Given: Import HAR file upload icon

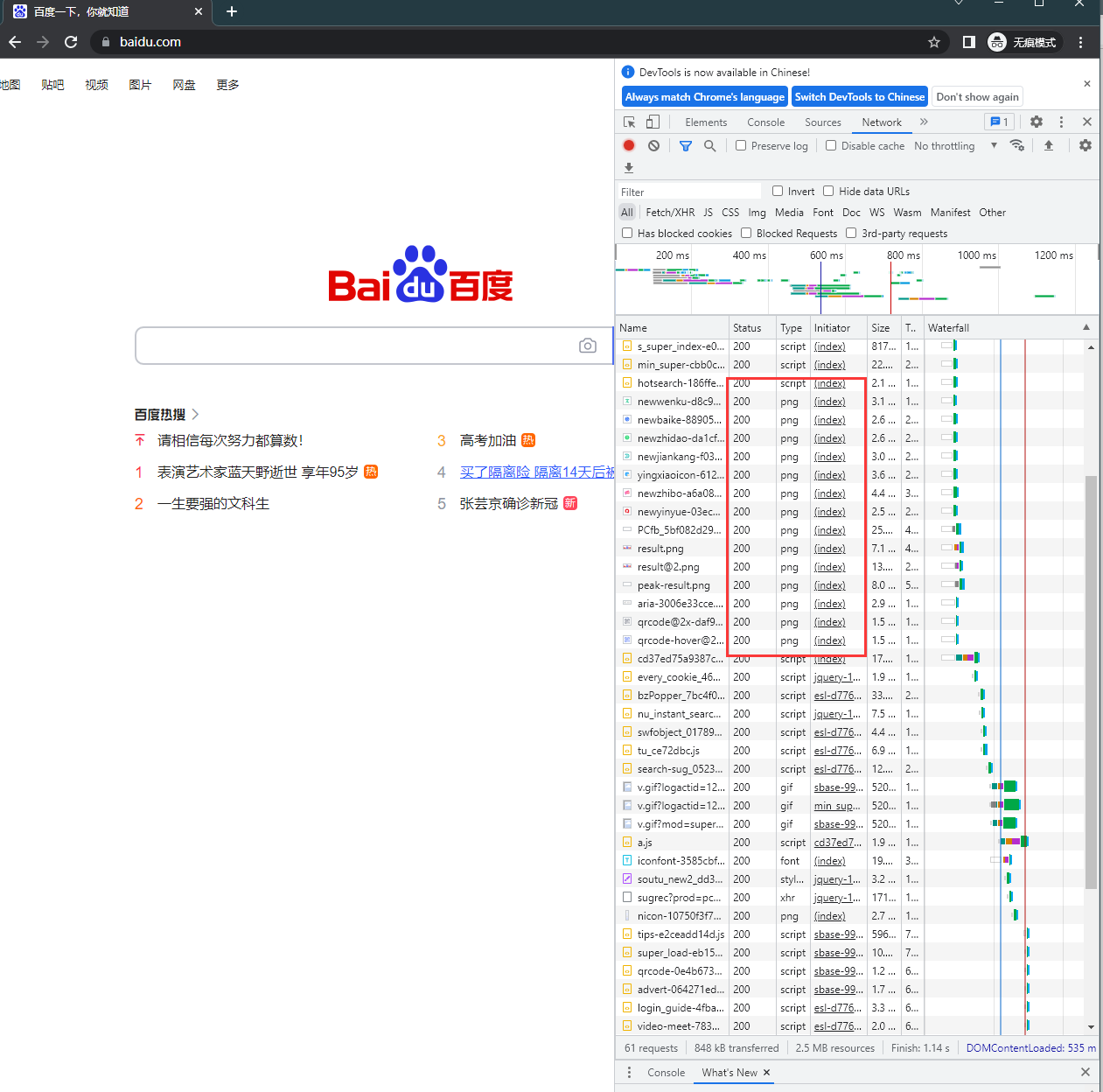Looking at the screenshot, I should 1049,145.
